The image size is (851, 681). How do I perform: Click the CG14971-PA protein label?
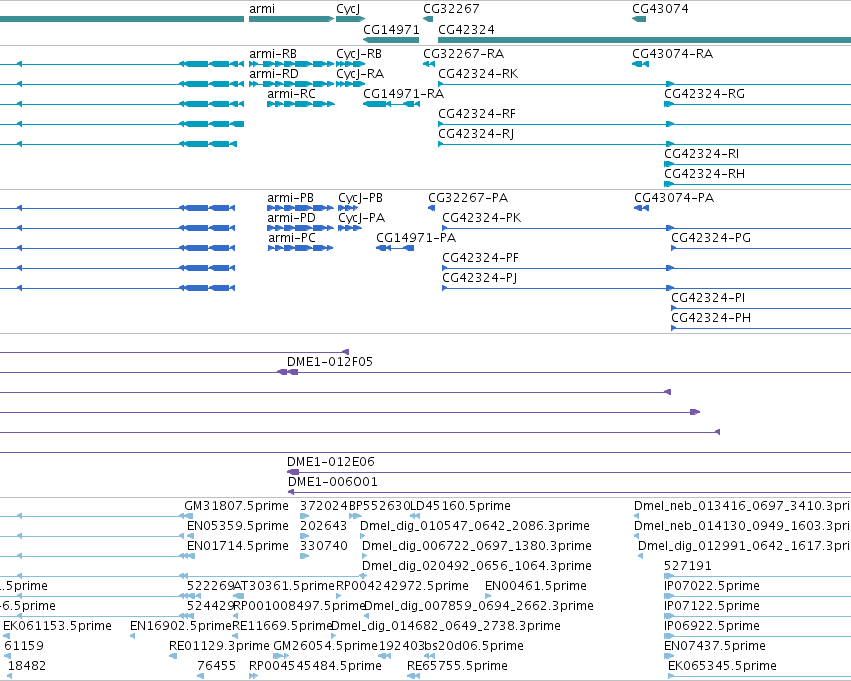(416, 239)
